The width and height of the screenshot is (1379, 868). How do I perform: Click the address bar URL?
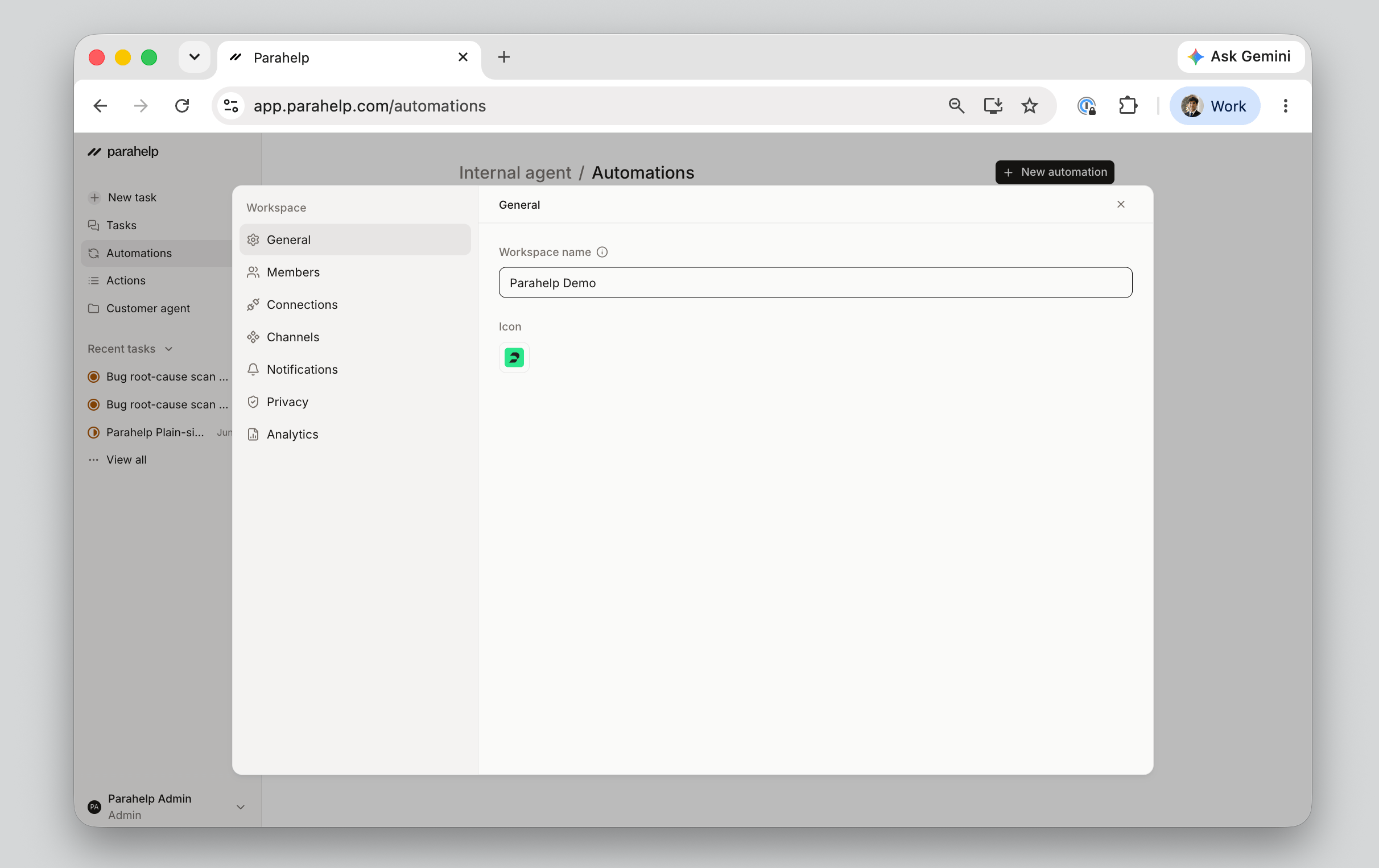369,106
